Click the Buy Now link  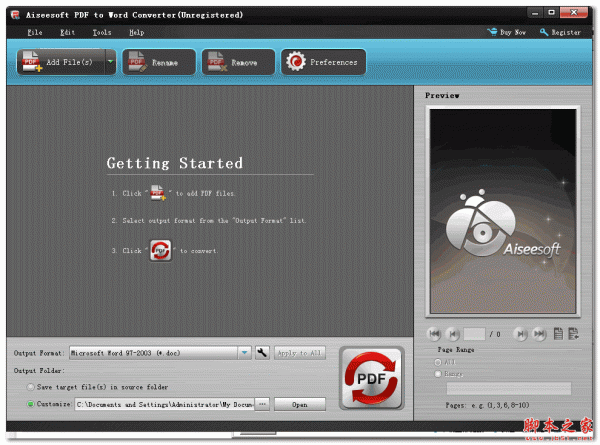(x=506, y=33)
